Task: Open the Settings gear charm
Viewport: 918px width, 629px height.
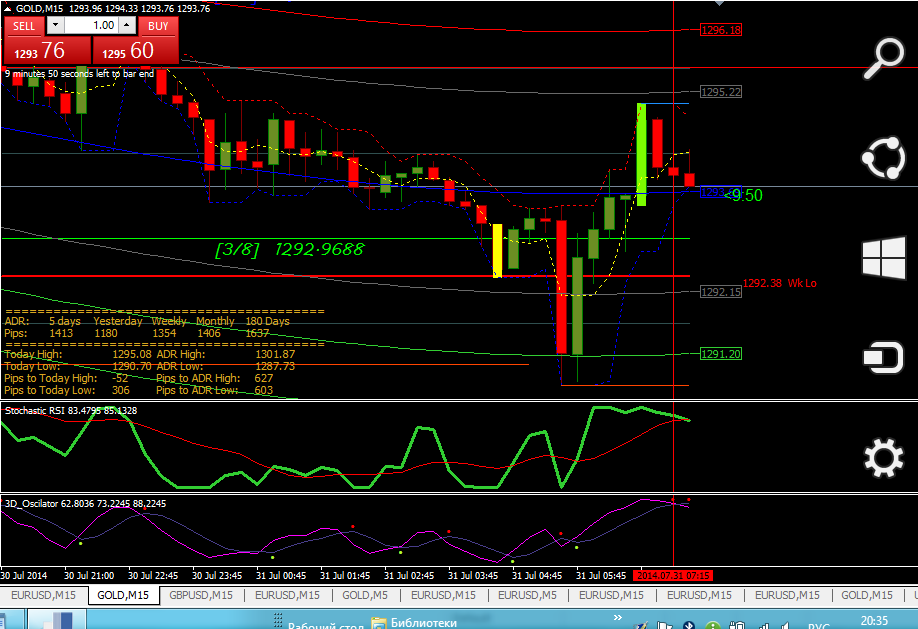Action: (x=883, y=457)
